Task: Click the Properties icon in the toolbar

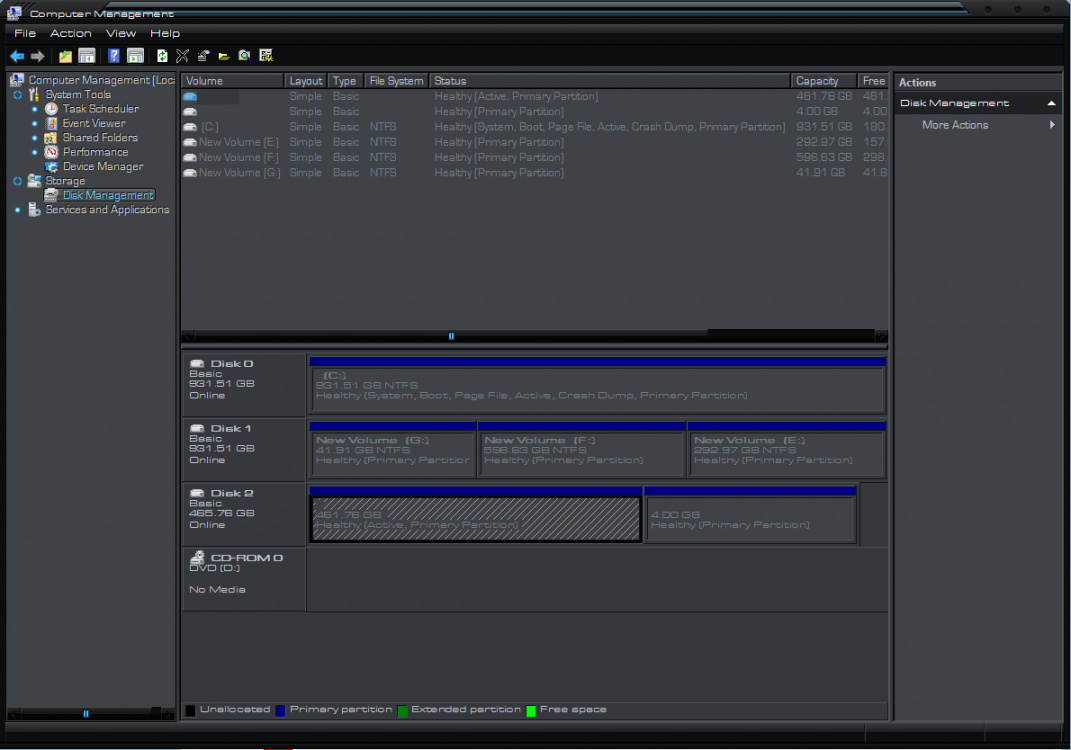Action: click(203, 56)
